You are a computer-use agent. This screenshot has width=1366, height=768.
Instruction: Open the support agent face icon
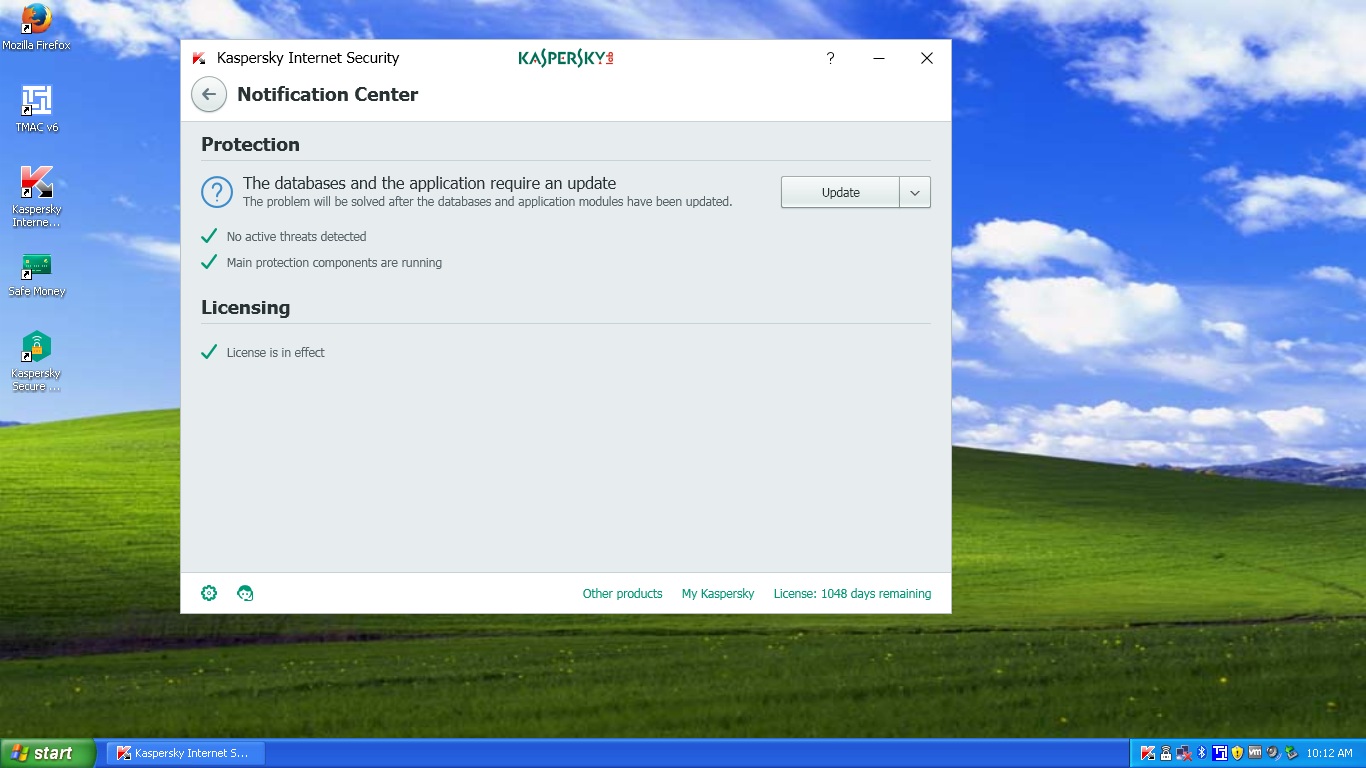245,593
